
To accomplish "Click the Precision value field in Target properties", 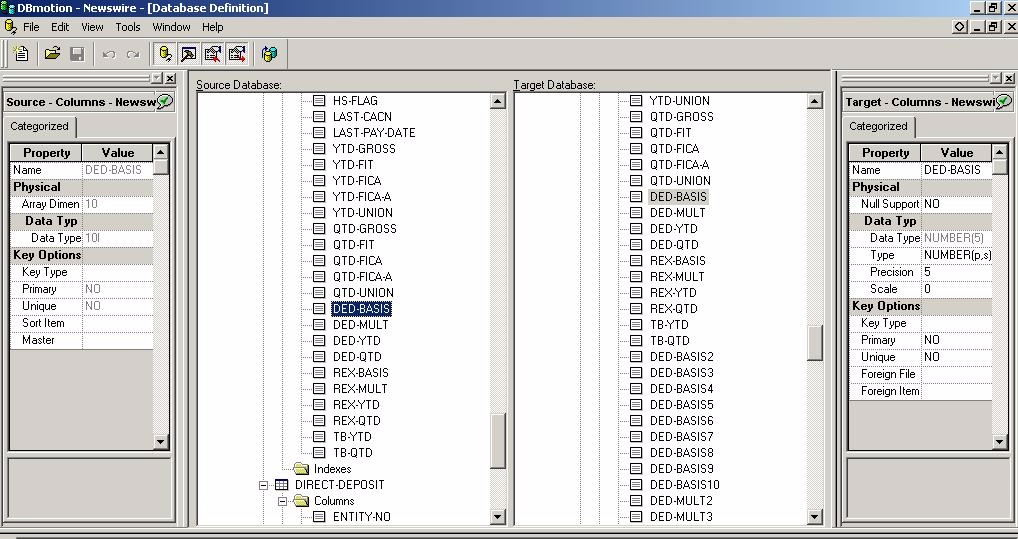I will [956, 272].
